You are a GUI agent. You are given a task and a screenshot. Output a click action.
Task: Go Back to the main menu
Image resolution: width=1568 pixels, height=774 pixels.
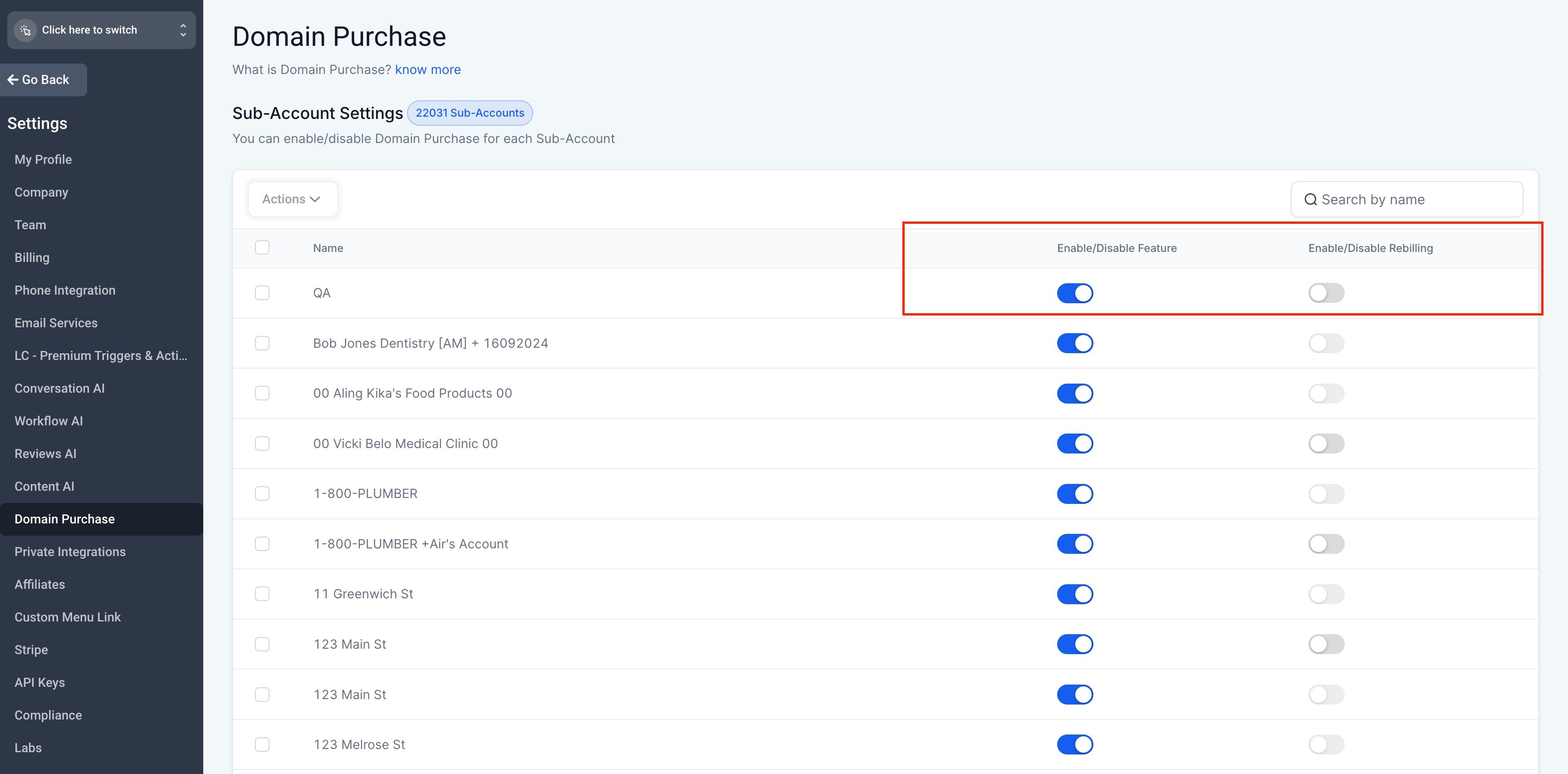click(43, 80)
